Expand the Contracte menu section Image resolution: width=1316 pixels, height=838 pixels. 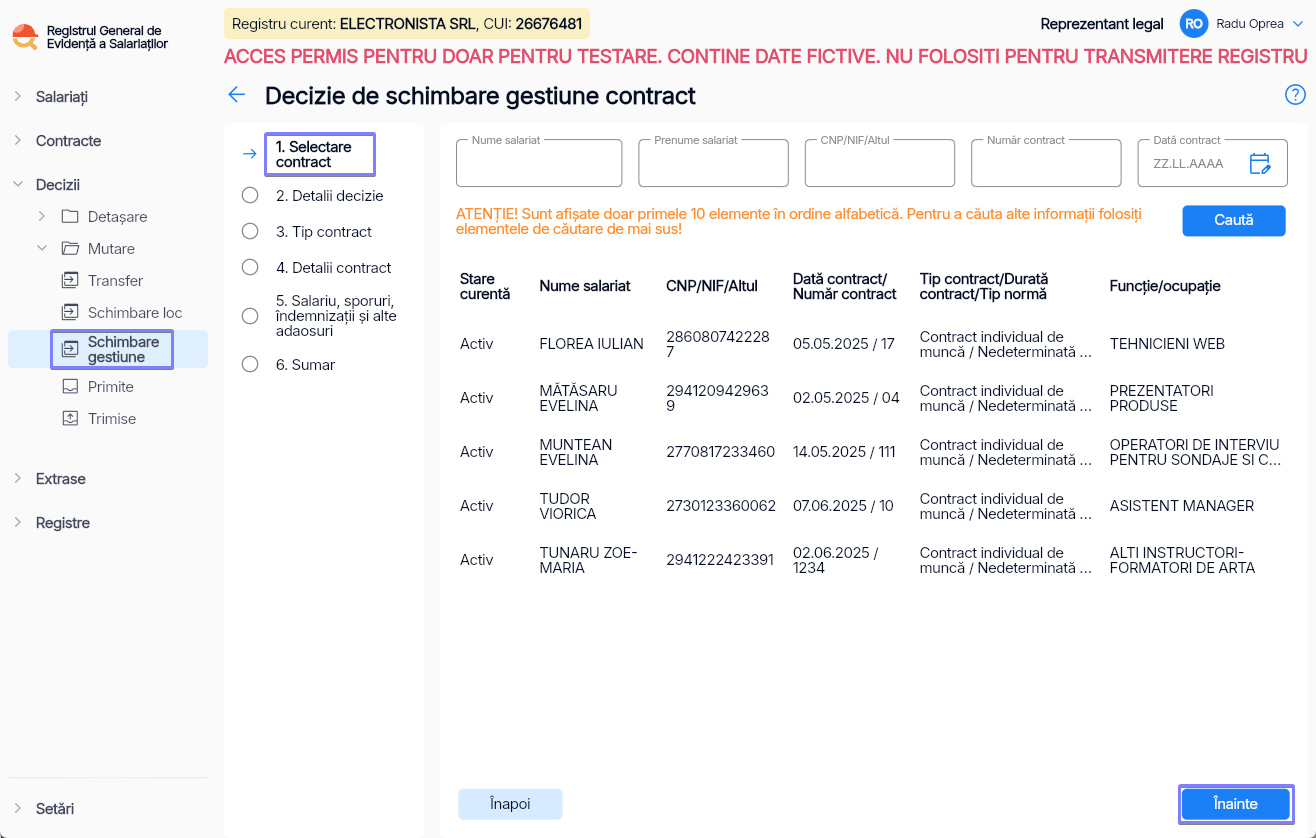tap(17, 140)
